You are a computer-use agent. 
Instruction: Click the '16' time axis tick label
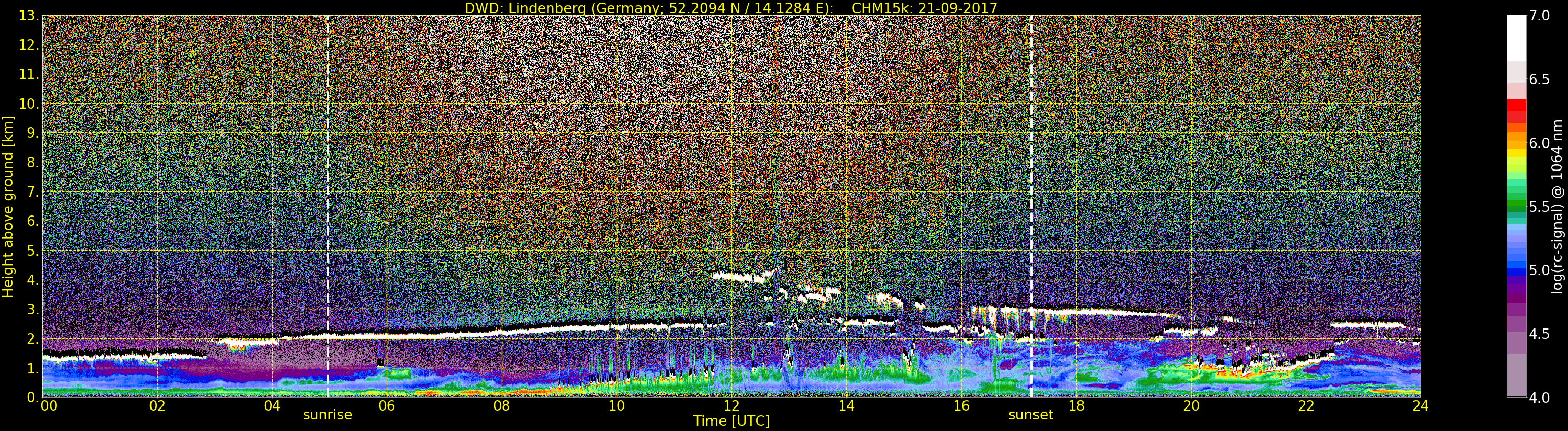click(x=961, y=405)
